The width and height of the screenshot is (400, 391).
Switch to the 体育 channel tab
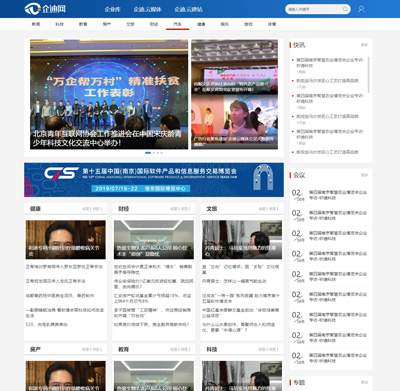tap(272, 24)
